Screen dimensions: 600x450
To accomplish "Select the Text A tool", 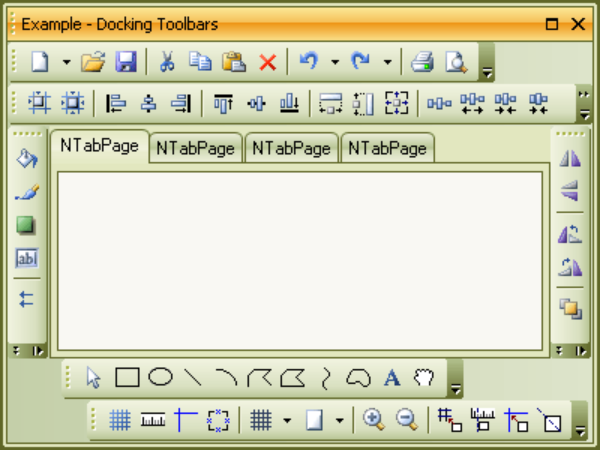I will tap(392, 378).
